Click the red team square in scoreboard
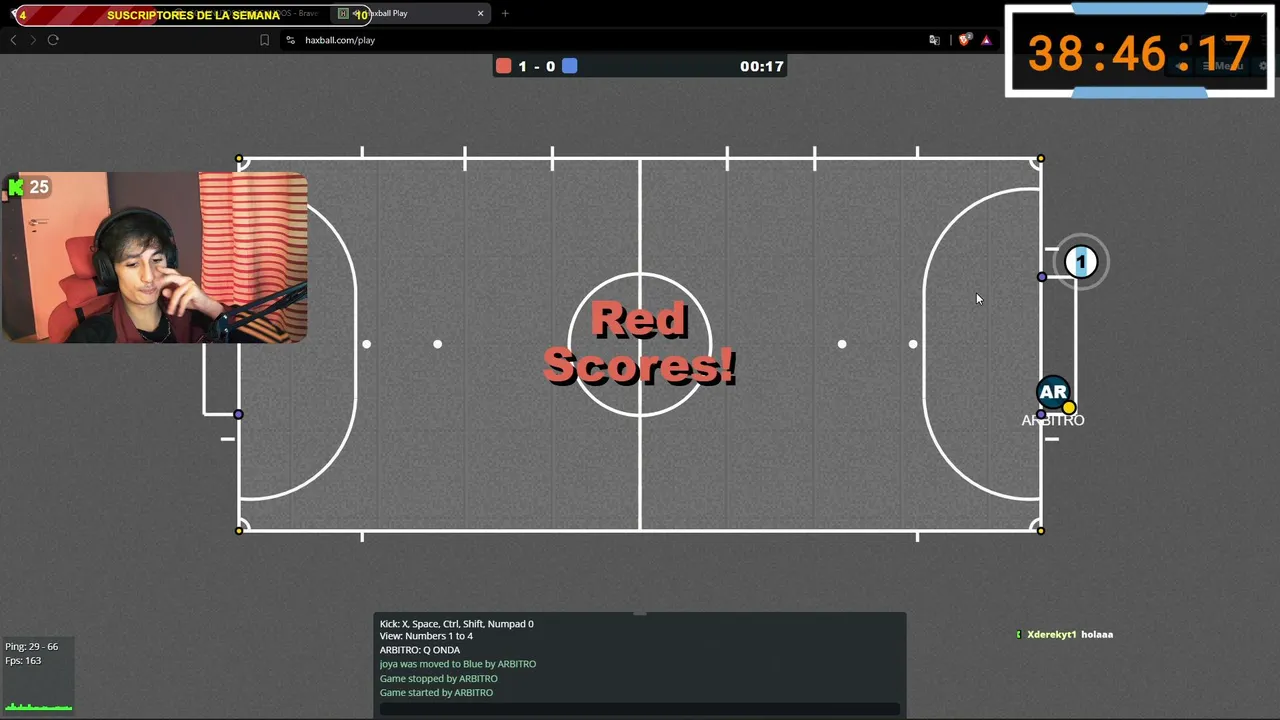 click(x=504, y=66)
